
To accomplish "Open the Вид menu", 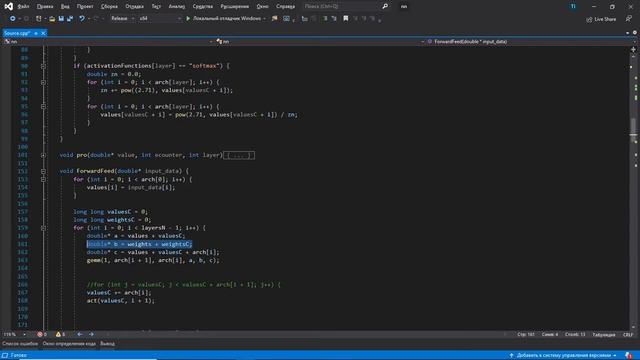I will [65, 7].
